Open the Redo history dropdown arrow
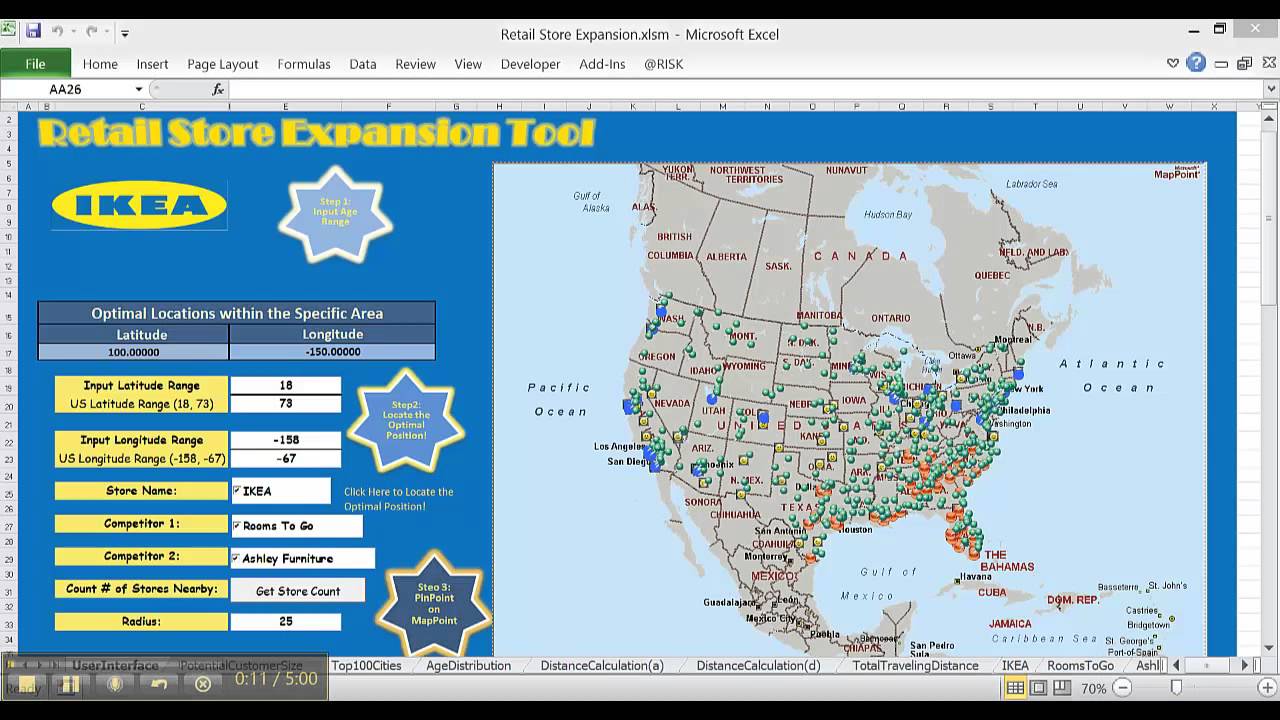1280x720 pixels. (107, 33)
